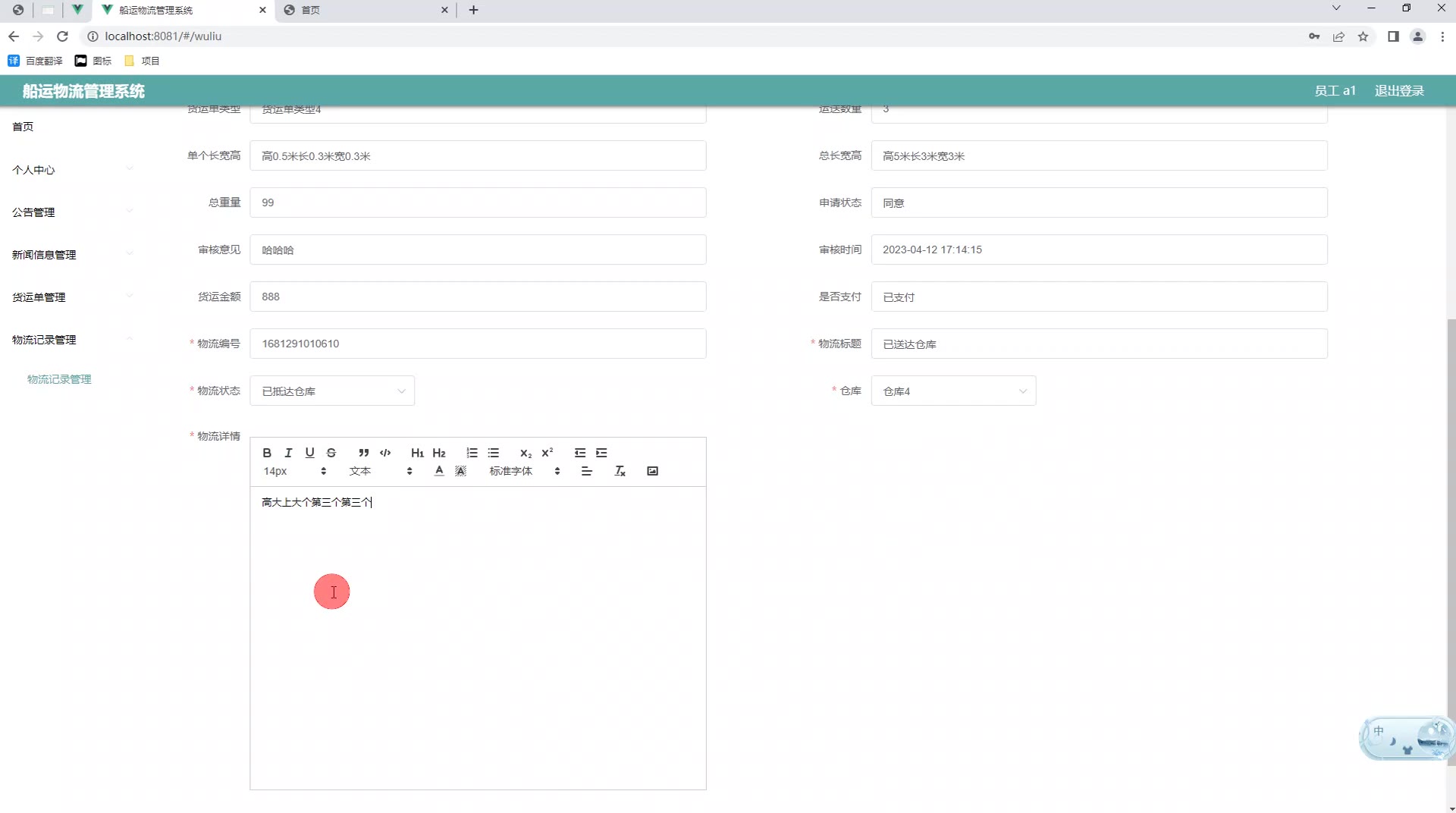Open the text color picker

click(x=439, y=471)
